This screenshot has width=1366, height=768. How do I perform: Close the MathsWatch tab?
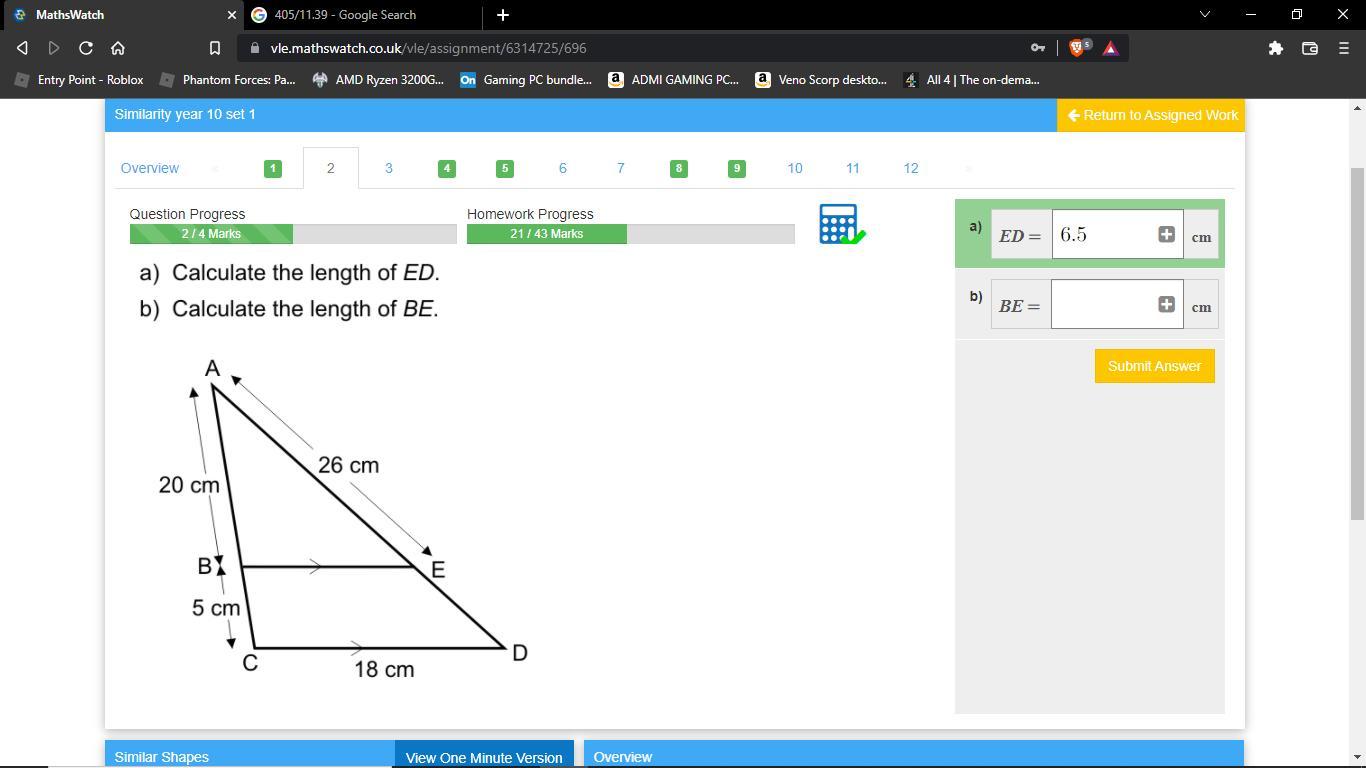pyautogui.click(x=232, y=15)
